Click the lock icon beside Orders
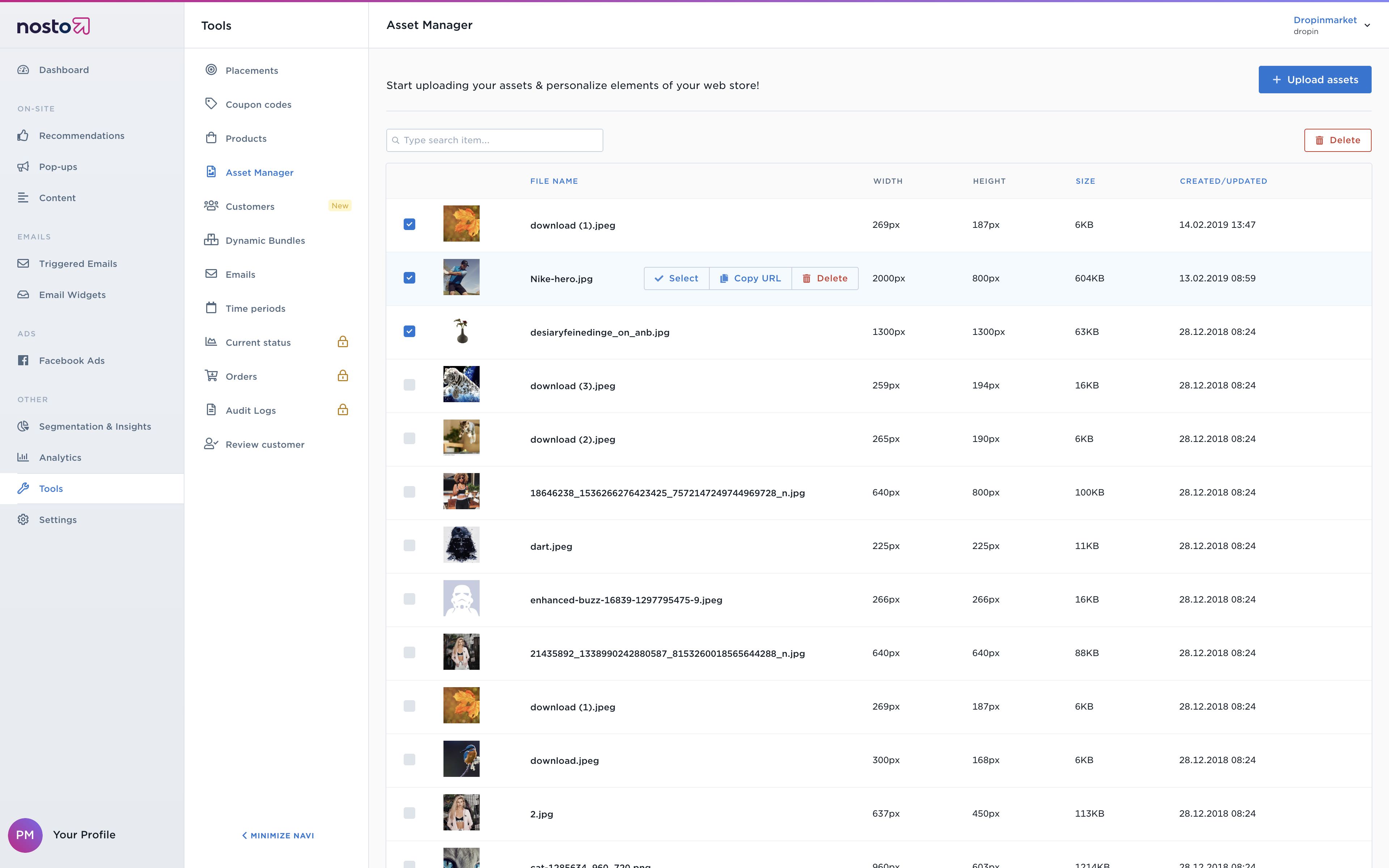 tap(343, 375)
